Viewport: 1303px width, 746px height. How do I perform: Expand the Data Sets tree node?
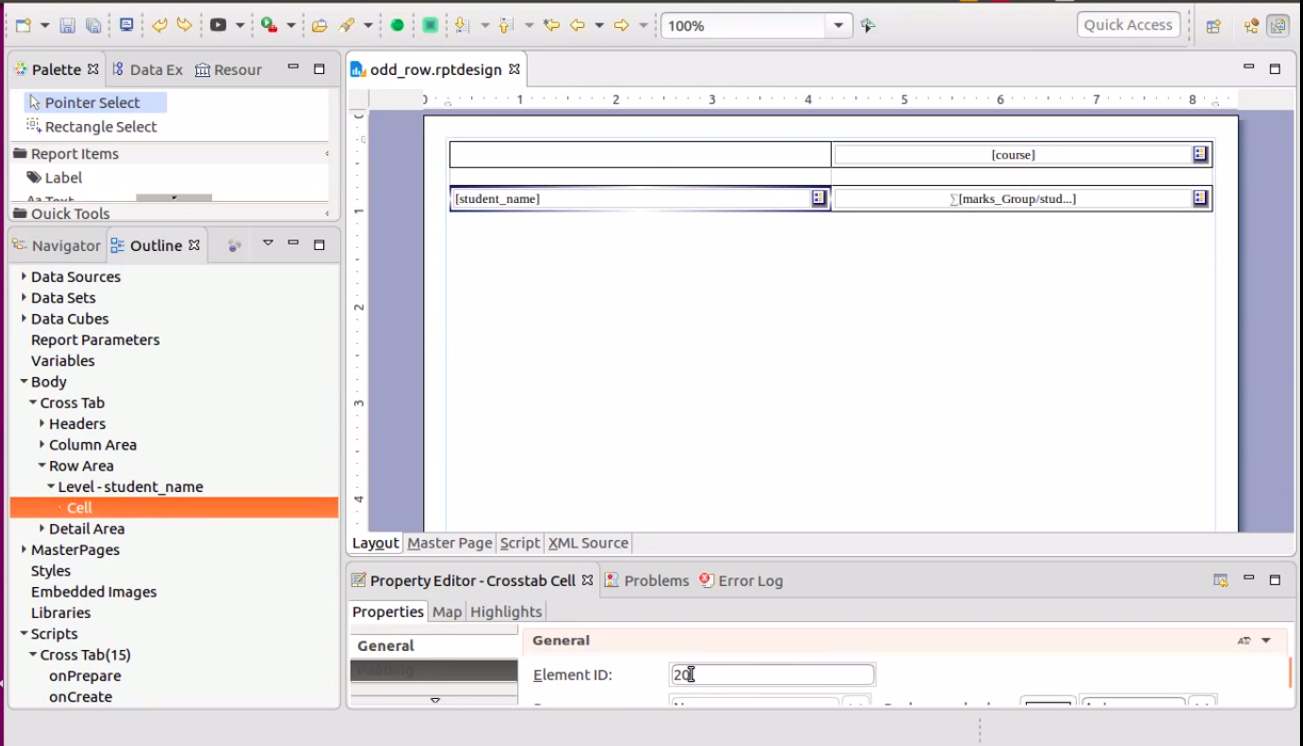[24, 298]
